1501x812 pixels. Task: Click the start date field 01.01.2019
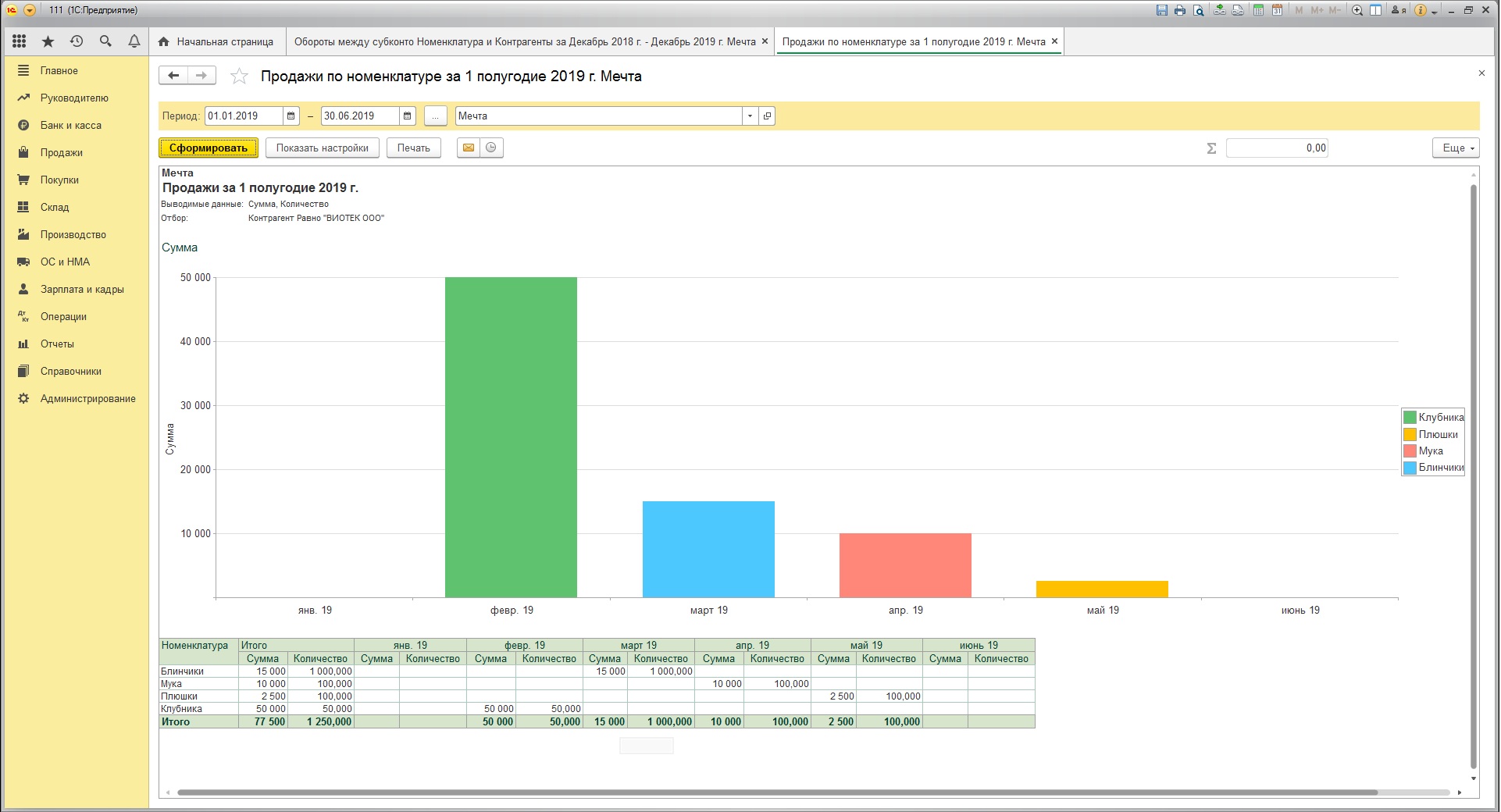[244, 116]
